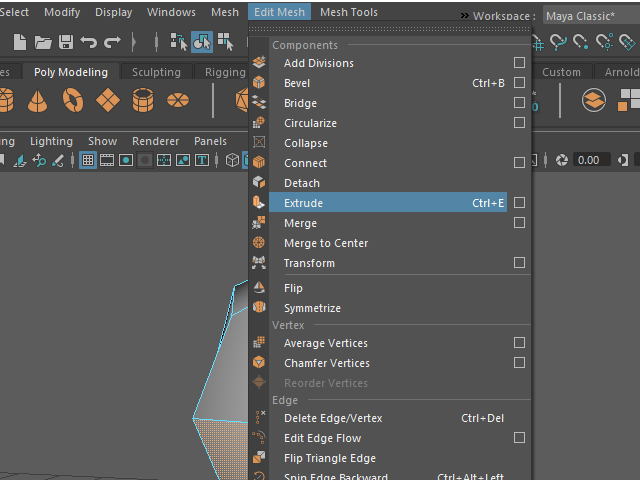The width and height of the screenshot is (640, 480).
Task: Open the Renderer panel menu
Action: (155, 141)
